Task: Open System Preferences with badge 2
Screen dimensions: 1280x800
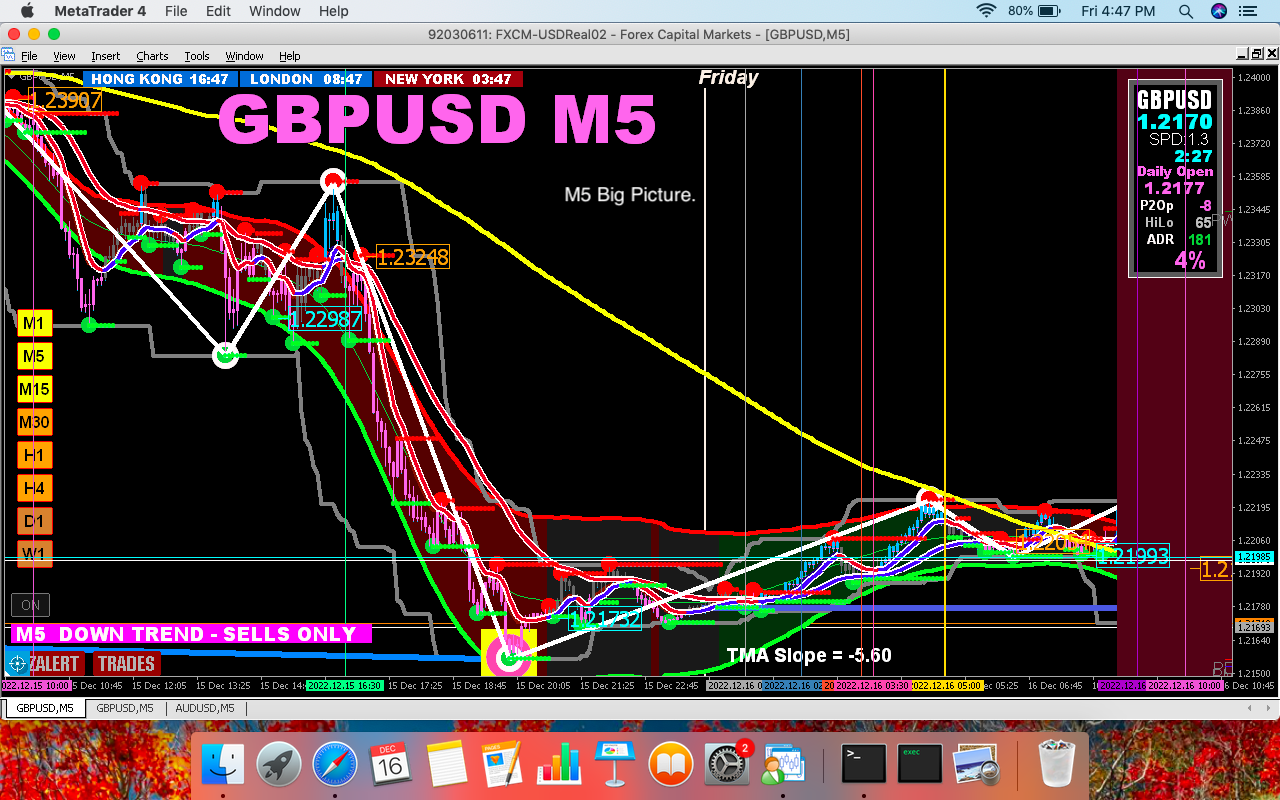Action: (x=727, y=765)
